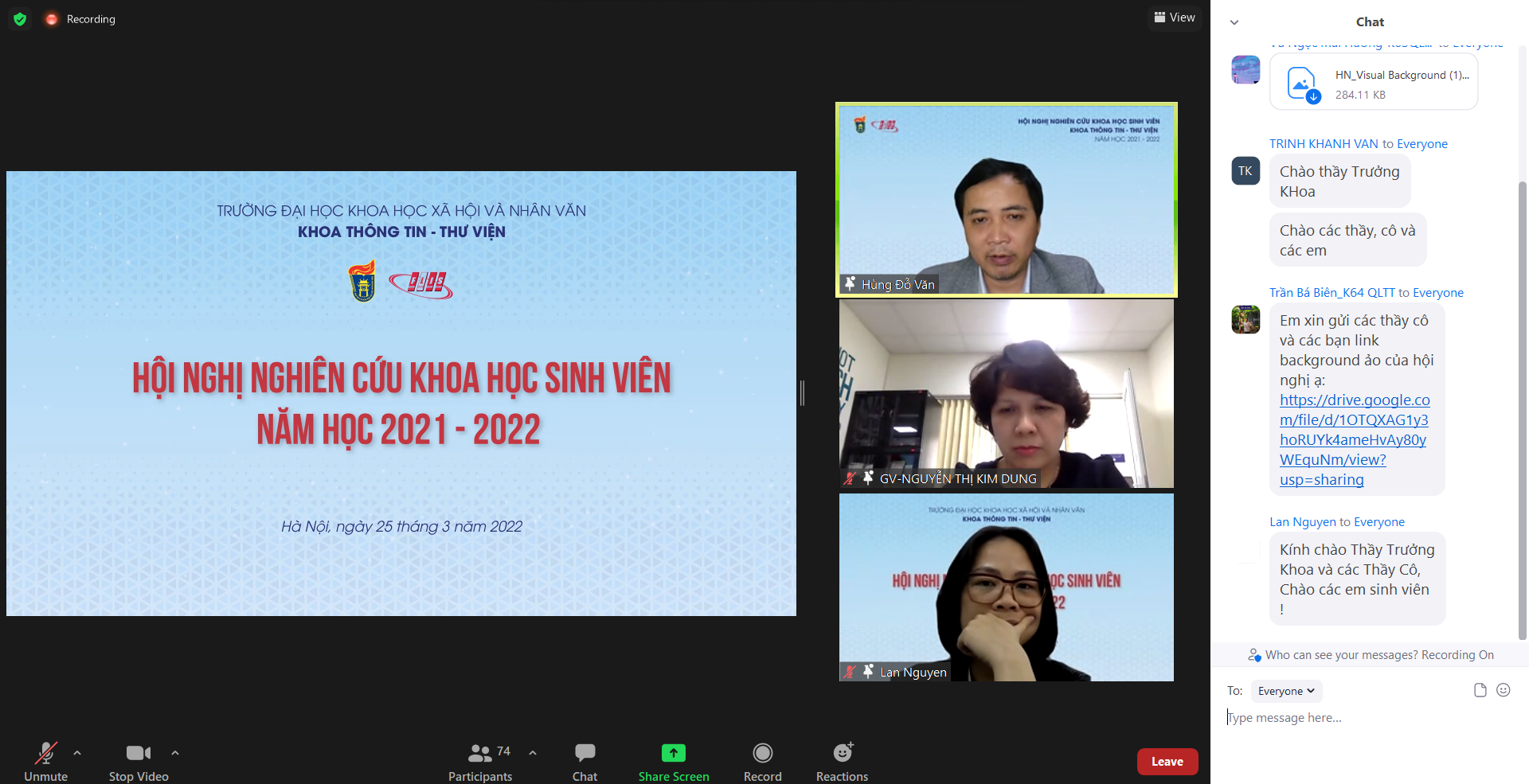Click Trần Bá Biên's avatar in chat

[x=1245, y=320]
